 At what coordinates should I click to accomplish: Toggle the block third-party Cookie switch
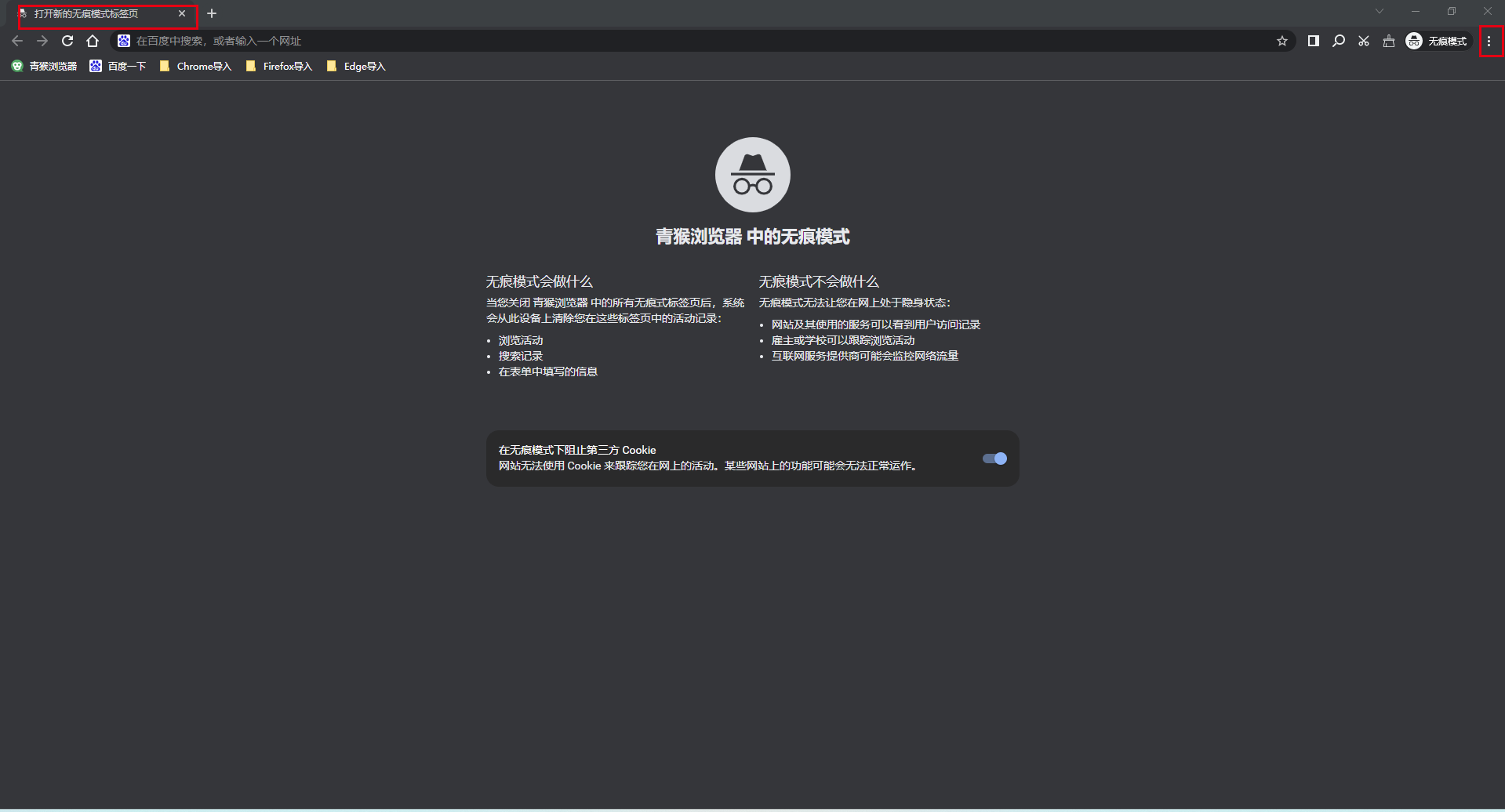click(994, 459)
